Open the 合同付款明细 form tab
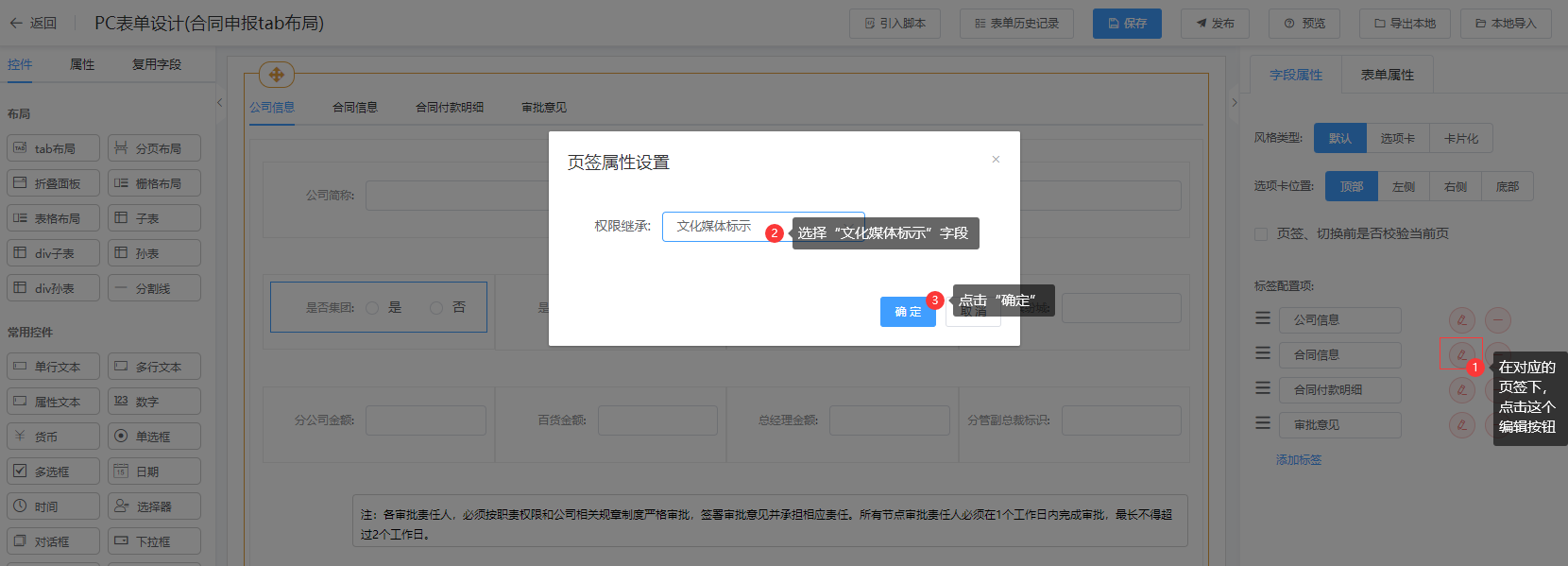Screen dimensions: 1568x566 [450, 108]
